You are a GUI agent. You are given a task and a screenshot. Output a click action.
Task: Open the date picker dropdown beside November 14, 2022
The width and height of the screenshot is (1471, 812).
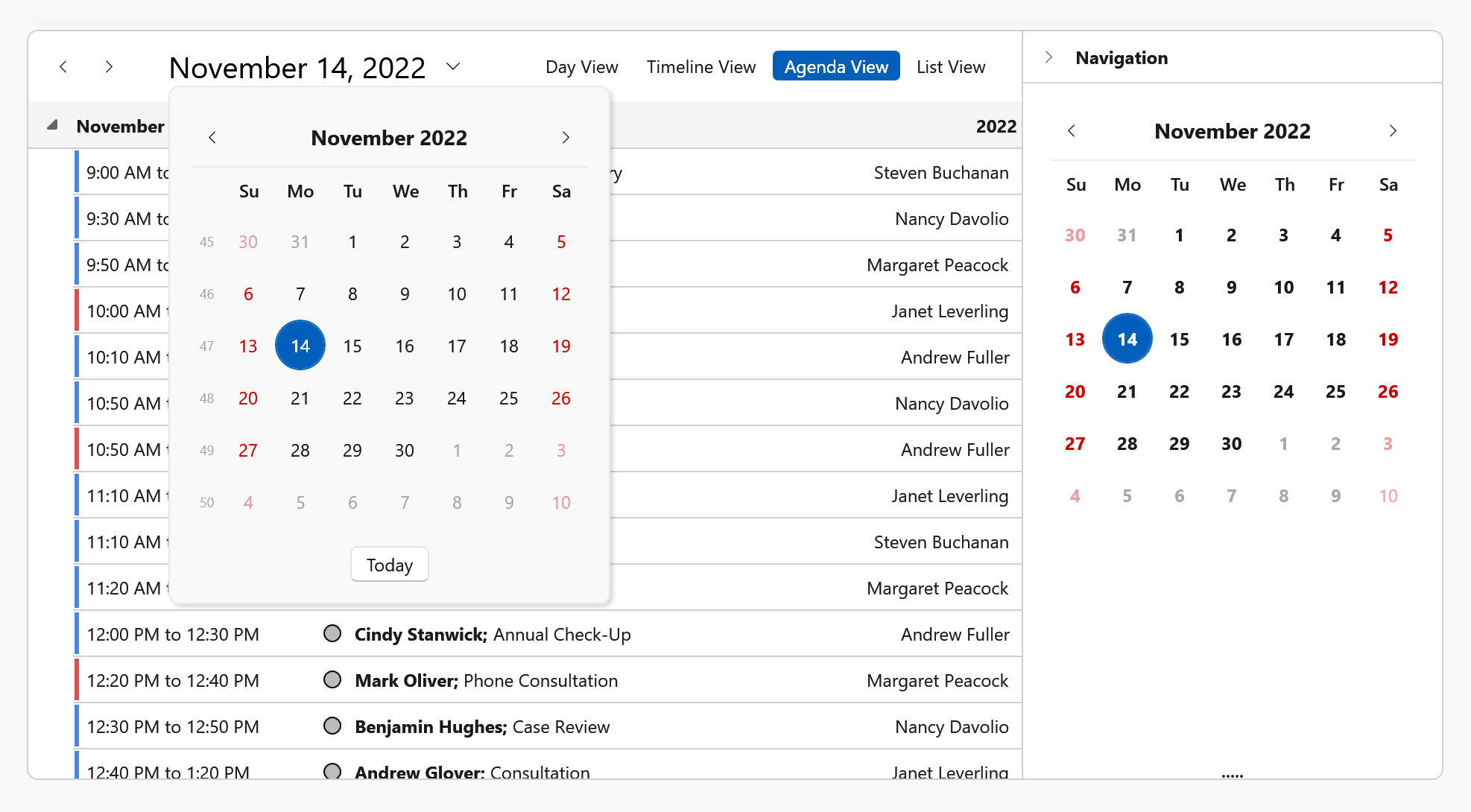pos(453,66)
